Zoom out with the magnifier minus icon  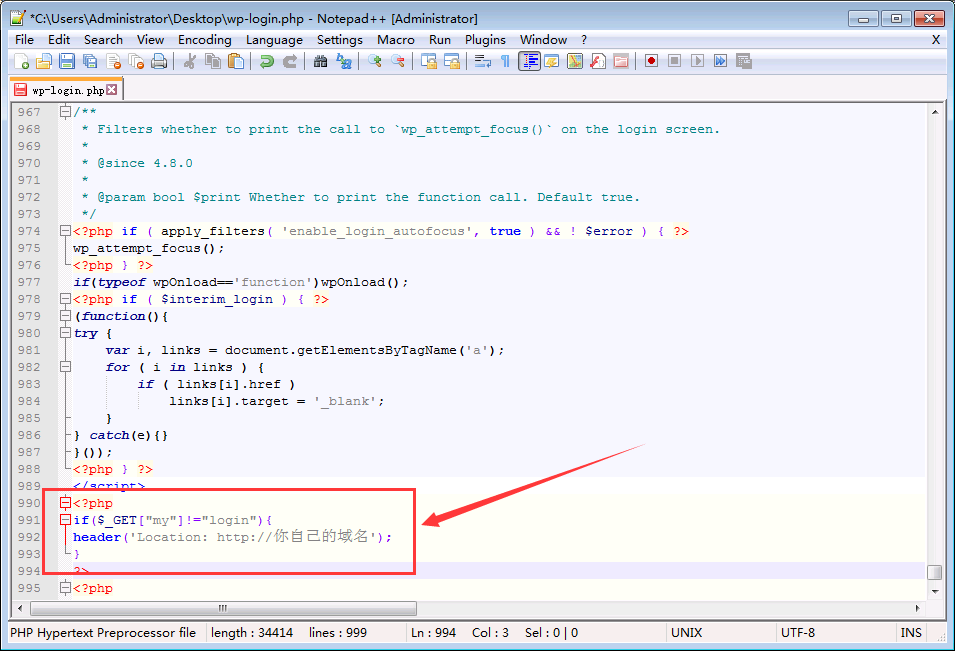(398, 62)
